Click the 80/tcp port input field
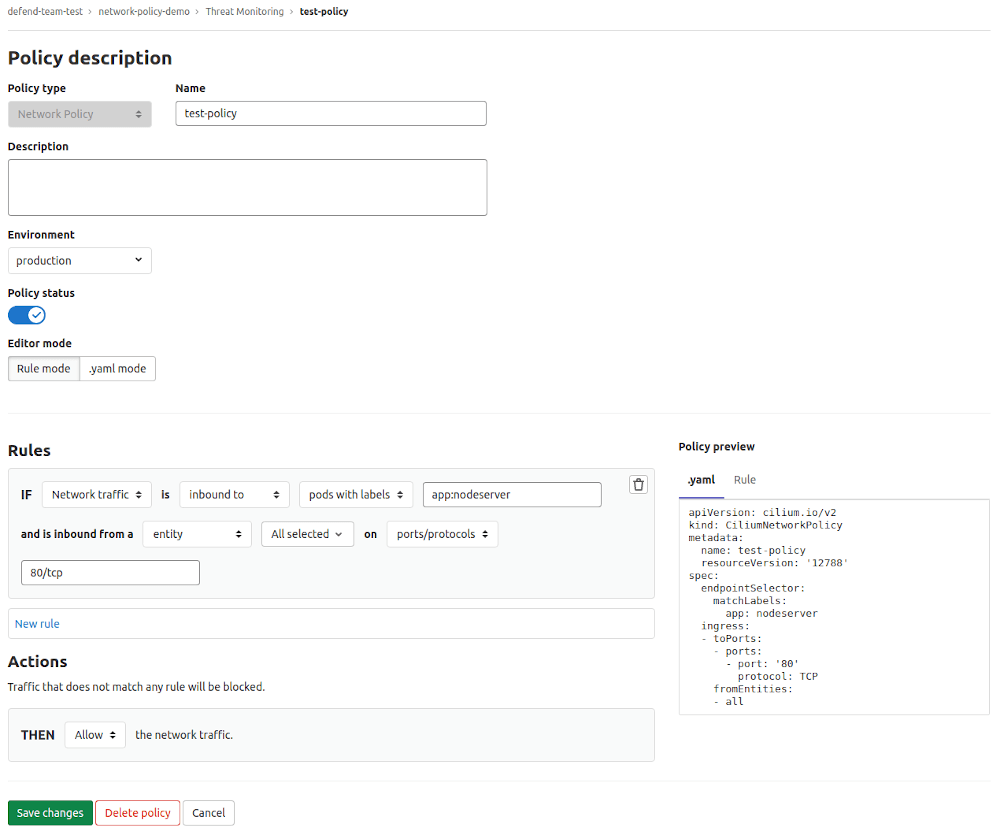Screen dimensions: 1000x835 tap(110, 572)
